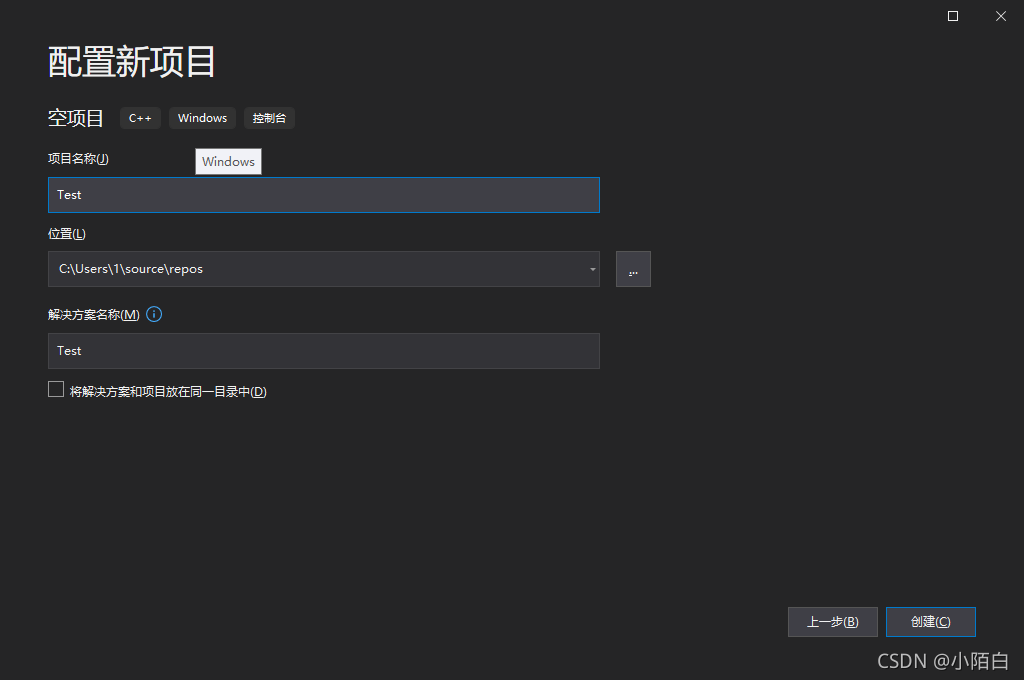Click 创建 to create the project
Viewport: 1024px width, 680px height.
pyautogui.click(x=930, y=621)
